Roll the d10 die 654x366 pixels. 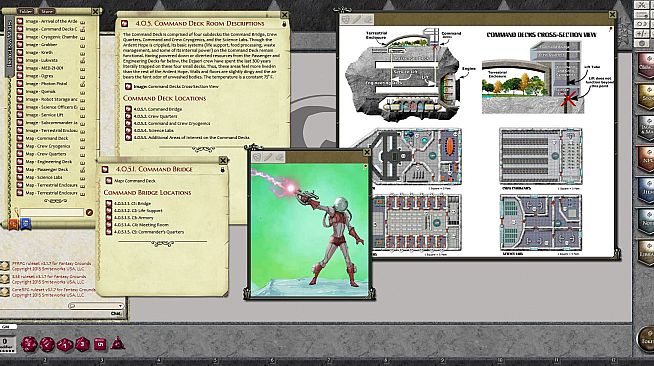(x=65, y=345)
